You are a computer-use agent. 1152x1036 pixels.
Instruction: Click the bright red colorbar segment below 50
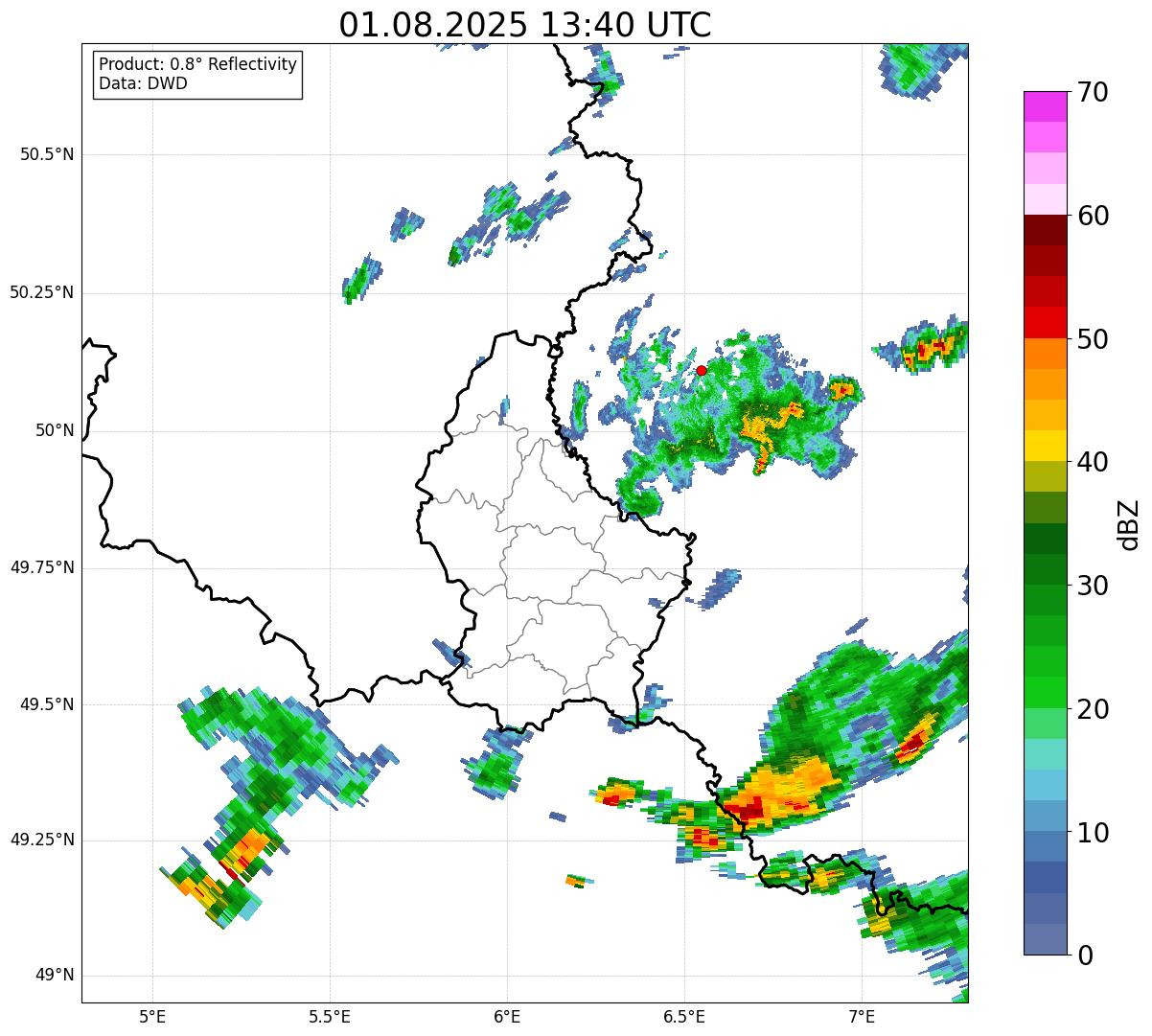coord(1045,322)
